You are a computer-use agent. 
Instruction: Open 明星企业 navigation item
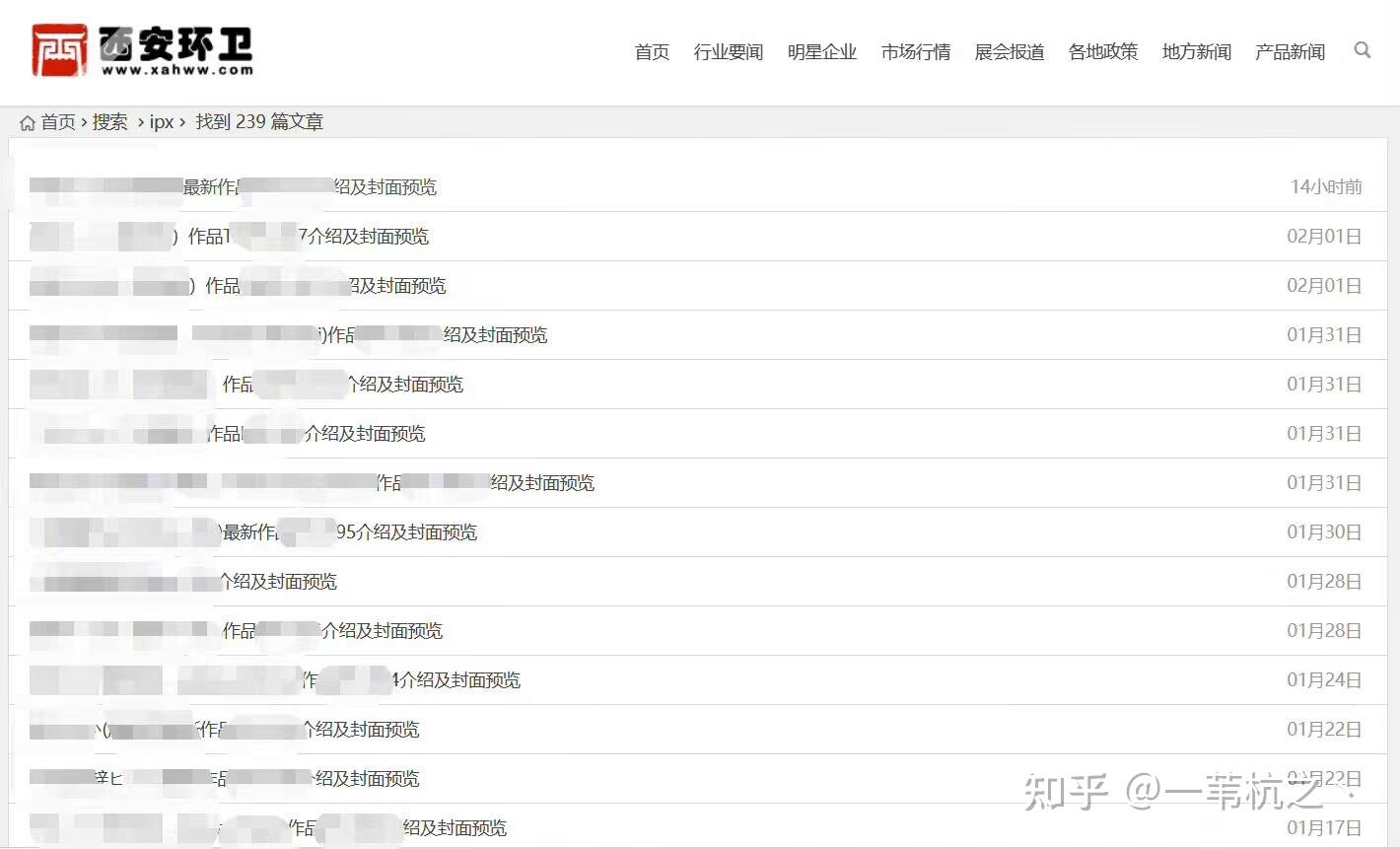pos(822,51)
